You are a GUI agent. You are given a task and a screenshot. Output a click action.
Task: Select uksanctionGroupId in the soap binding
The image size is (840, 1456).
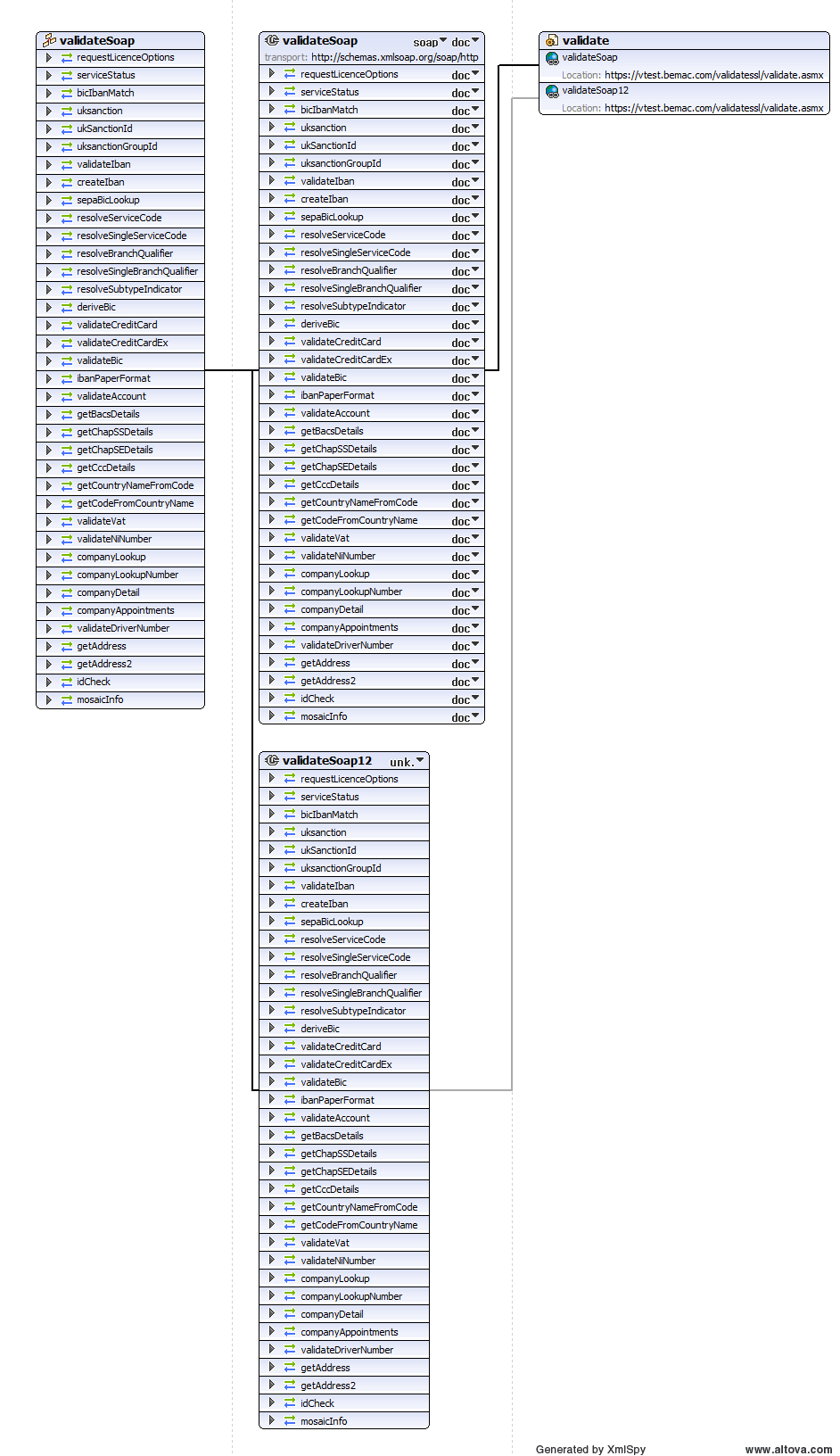click(x=341, y=163)
